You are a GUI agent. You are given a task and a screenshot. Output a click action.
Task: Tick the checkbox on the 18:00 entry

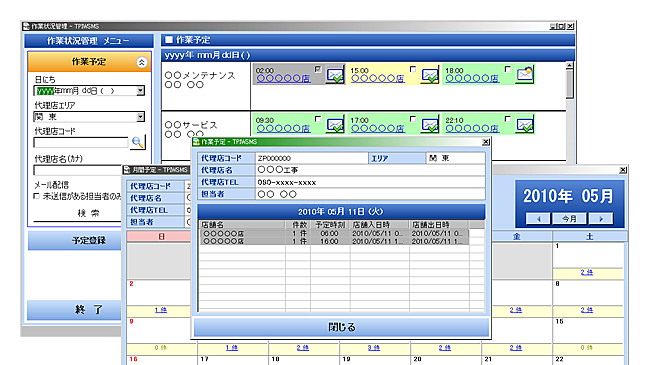click(x=508, y=69)
